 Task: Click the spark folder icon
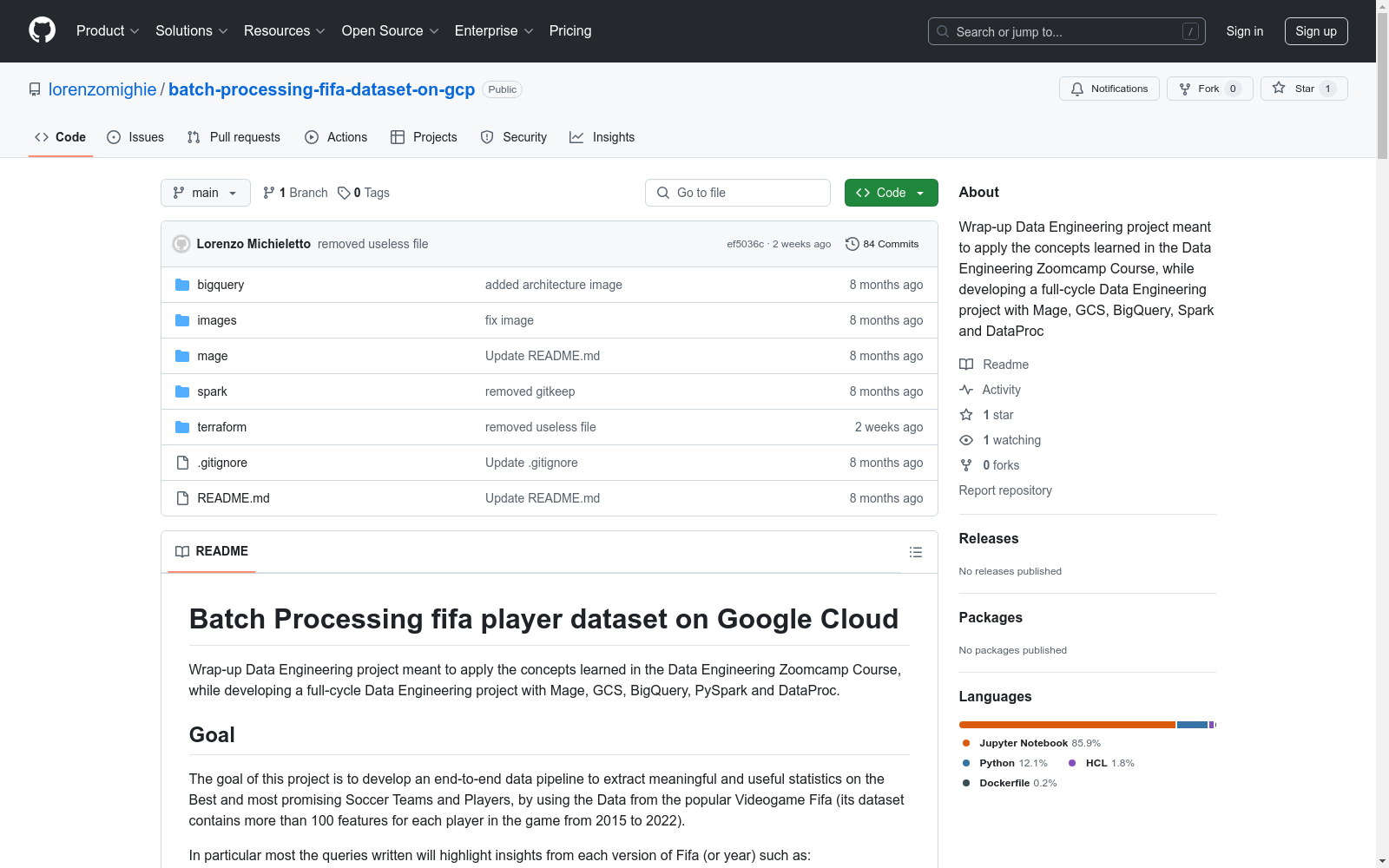pyautogui.click(x=182, y=391)
